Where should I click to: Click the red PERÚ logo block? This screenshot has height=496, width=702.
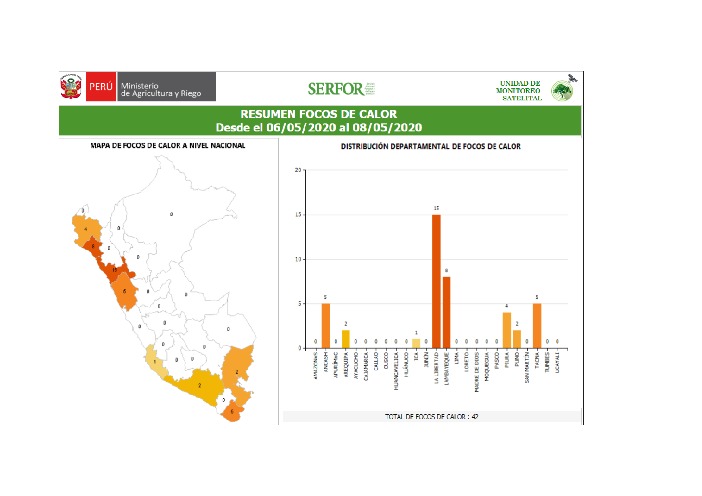(100, 87)
